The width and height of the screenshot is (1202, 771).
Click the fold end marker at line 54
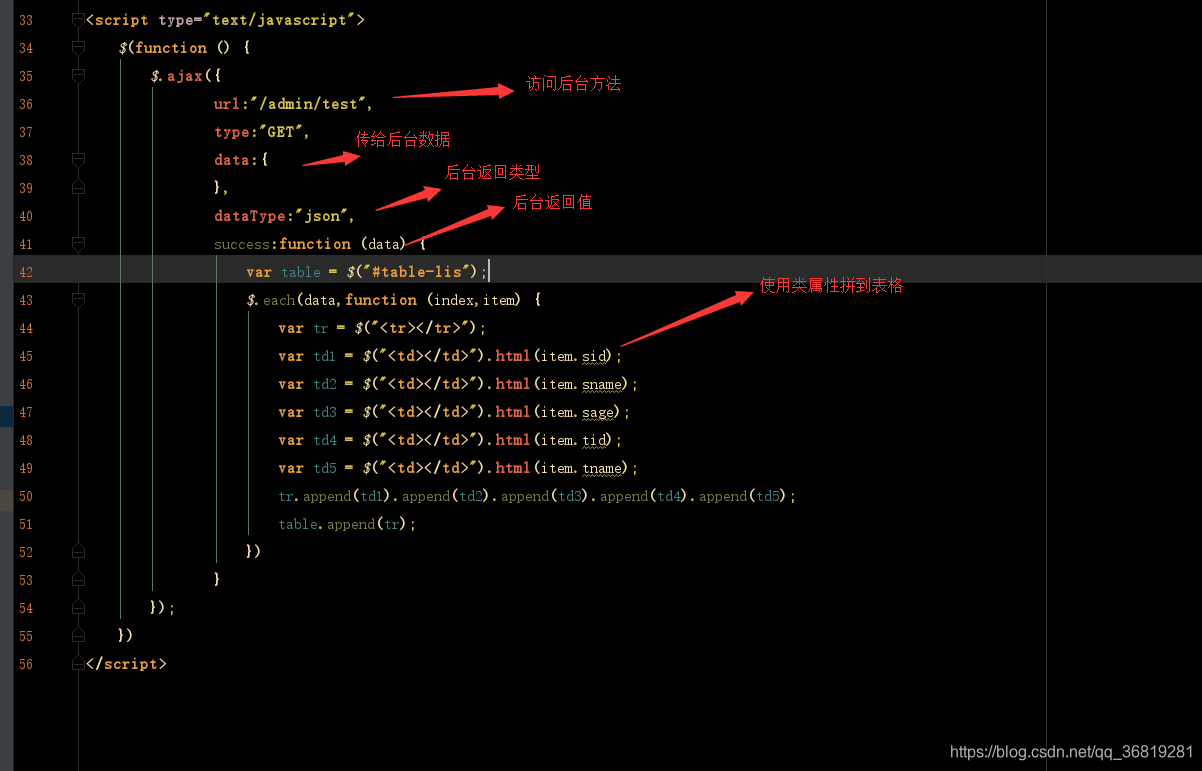pyautogui.click(x=79, y=608)
